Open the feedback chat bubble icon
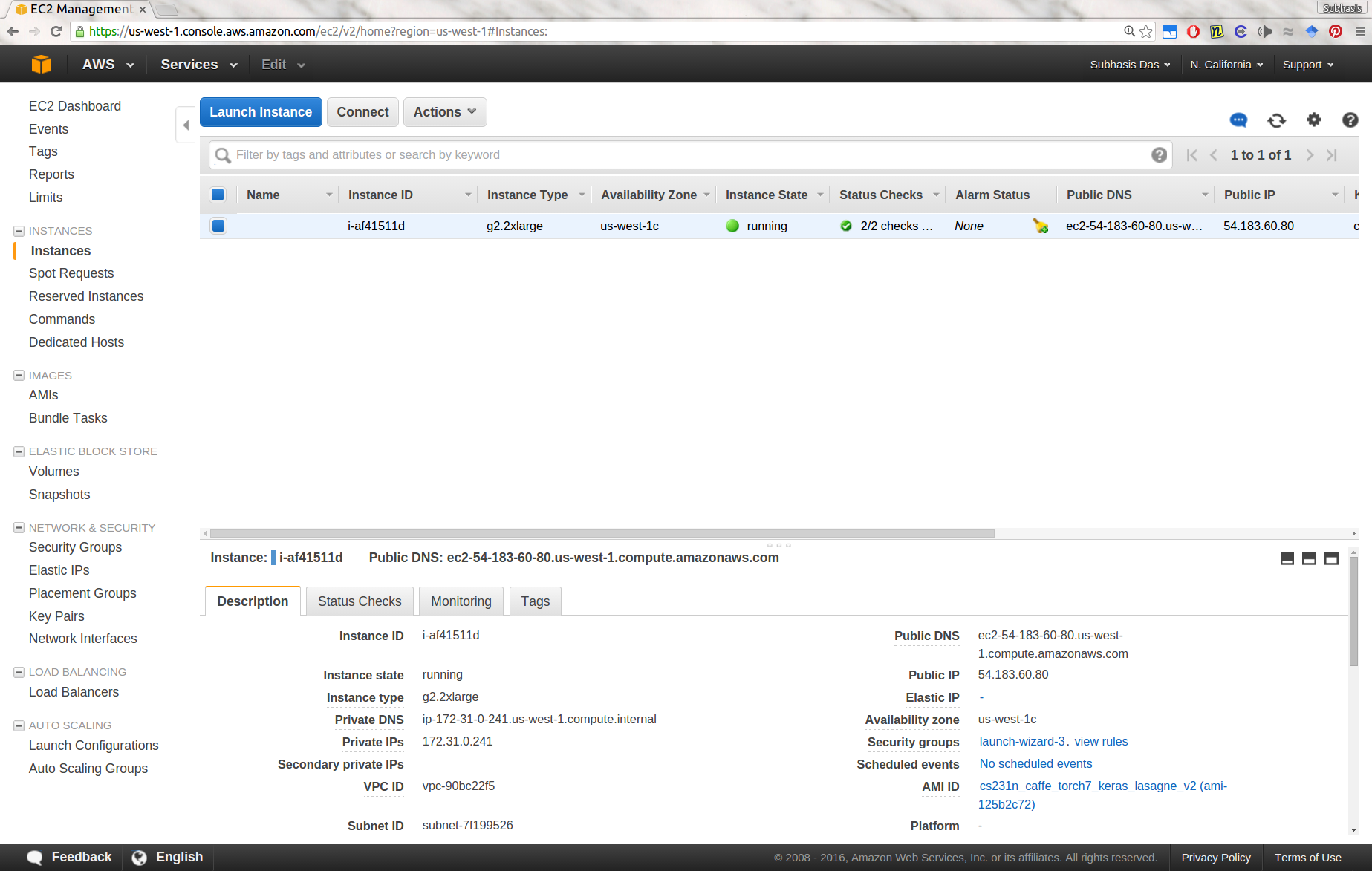 tap(1238, 120)
